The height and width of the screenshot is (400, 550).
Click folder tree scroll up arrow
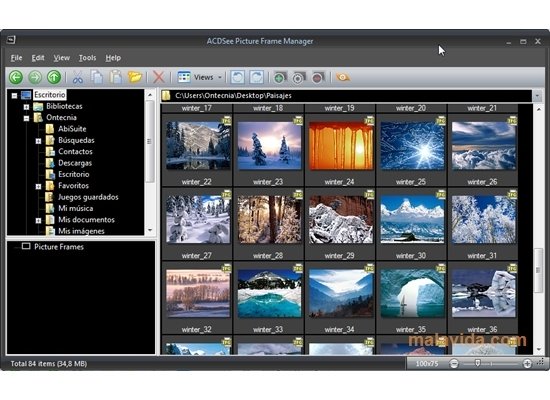click(150, 95)
